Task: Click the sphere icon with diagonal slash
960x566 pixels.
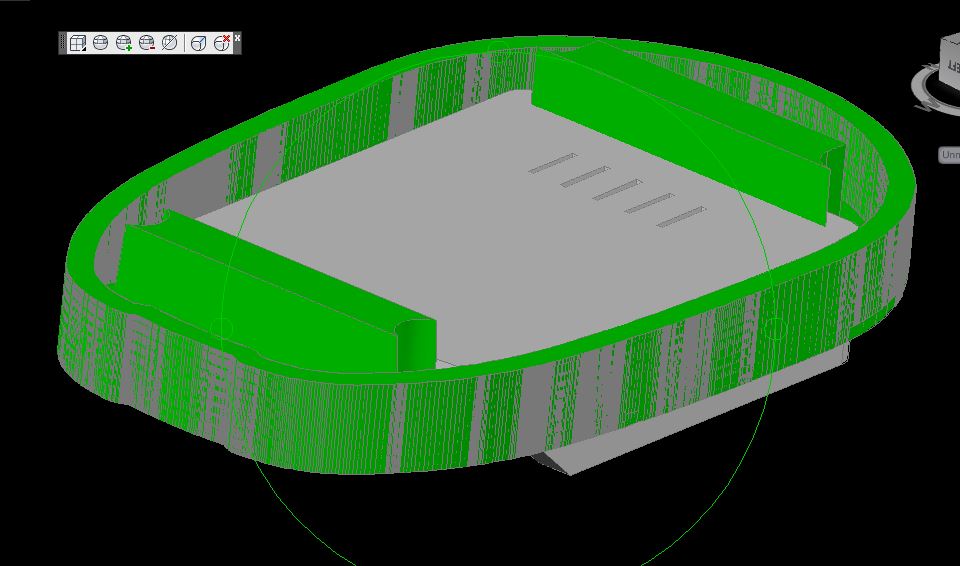Action: pos(169,43)
